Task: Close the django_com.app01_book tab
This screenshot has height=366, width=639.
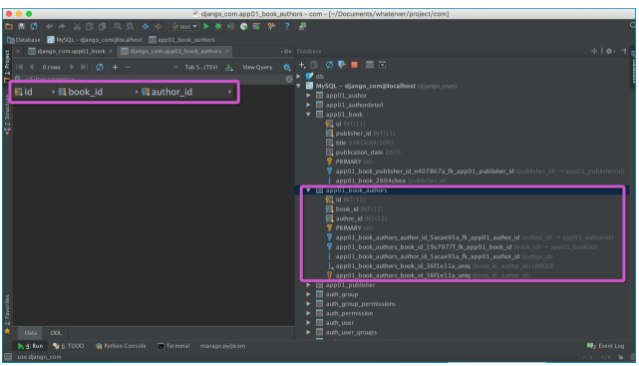Action: coord(110,51)
